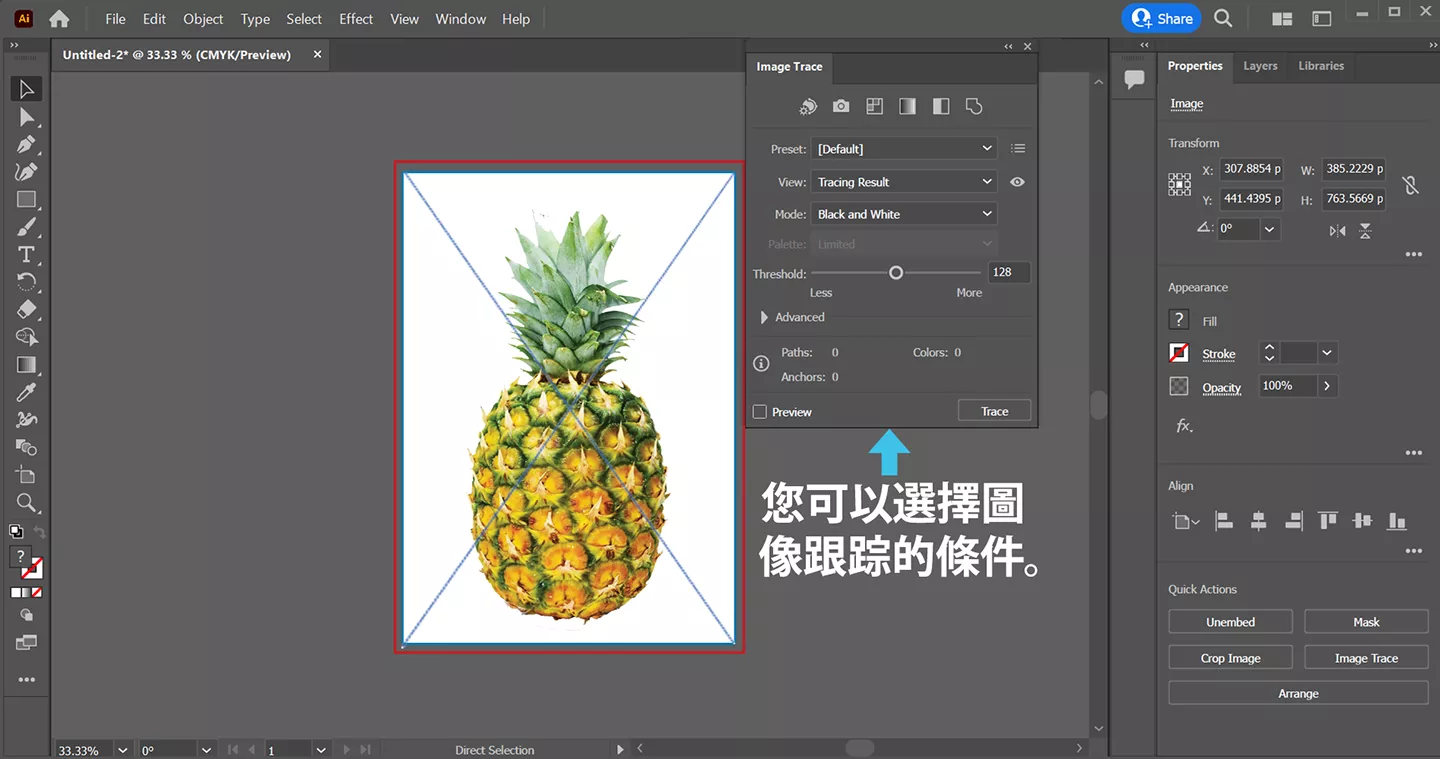Select the Type tool
The image size is (1440, 759).
tap(26, 254)
